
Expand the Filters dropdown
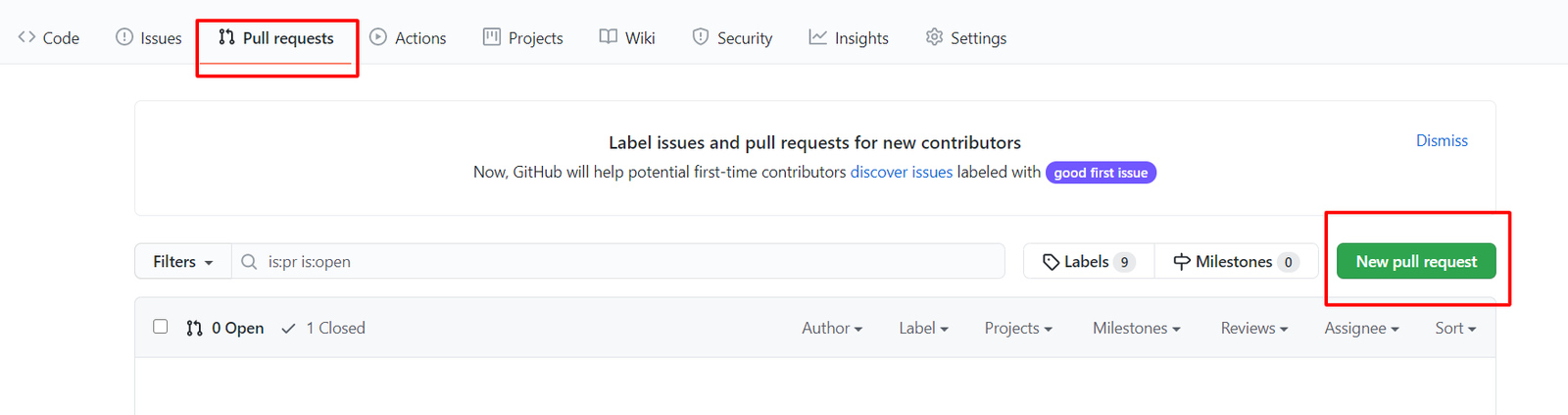click(182, 262)
